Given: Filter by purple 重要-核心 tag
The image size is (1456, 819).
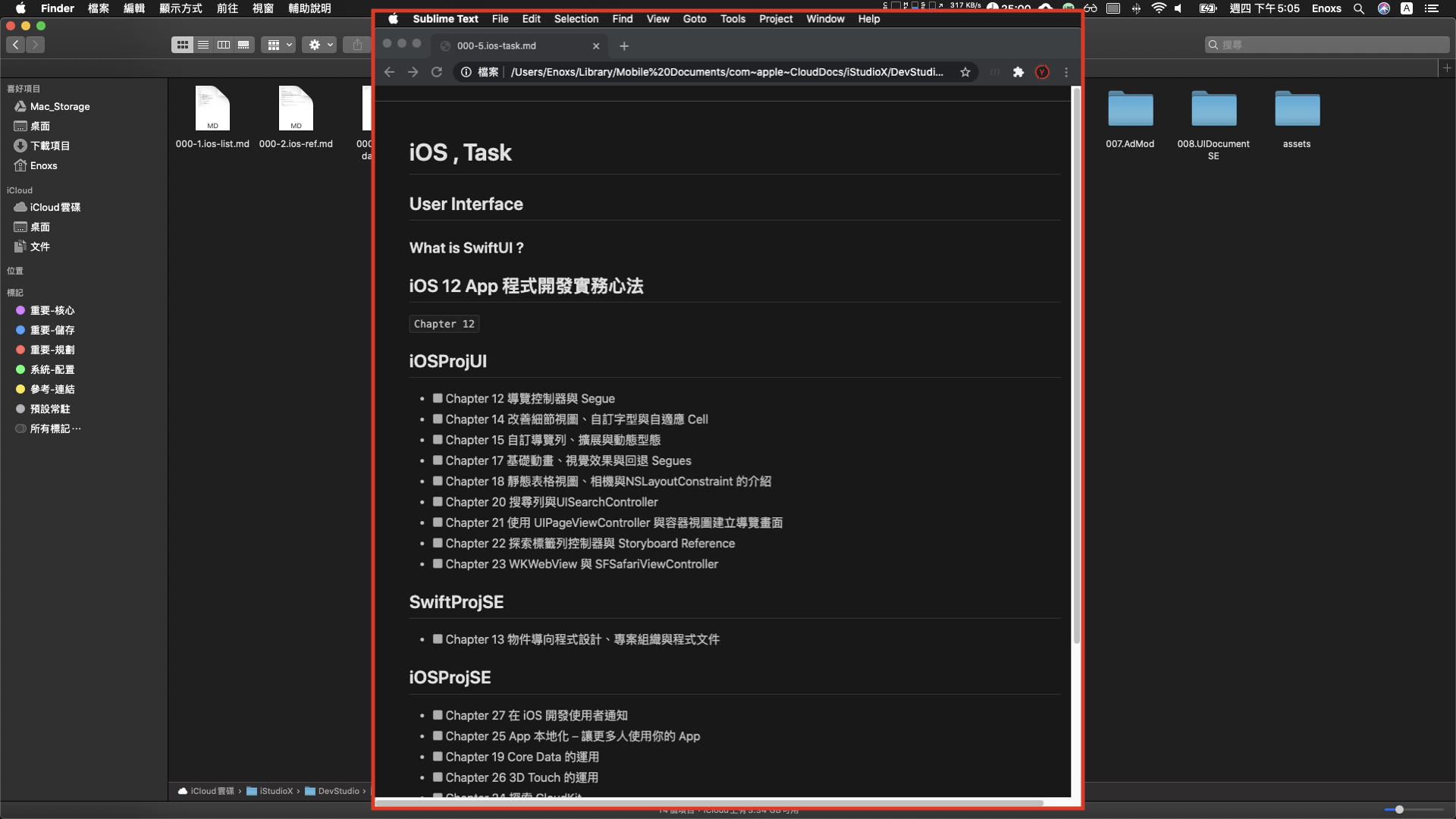Looking at the screenshot, I should tap(52, 310).
